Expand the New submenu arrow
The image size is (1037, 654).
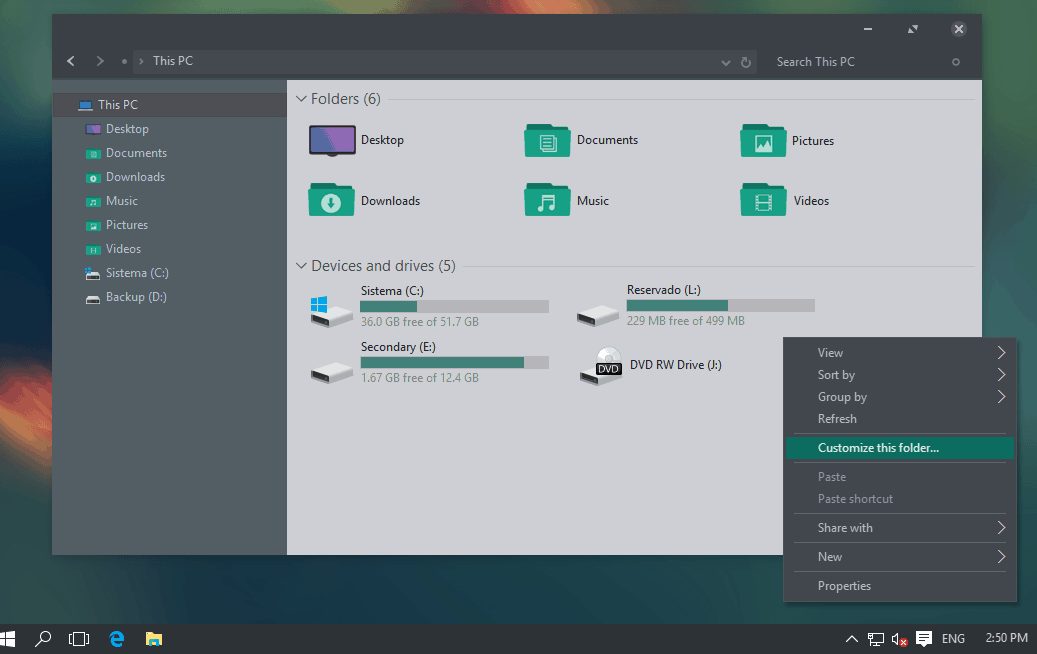tap(1001, 556)
